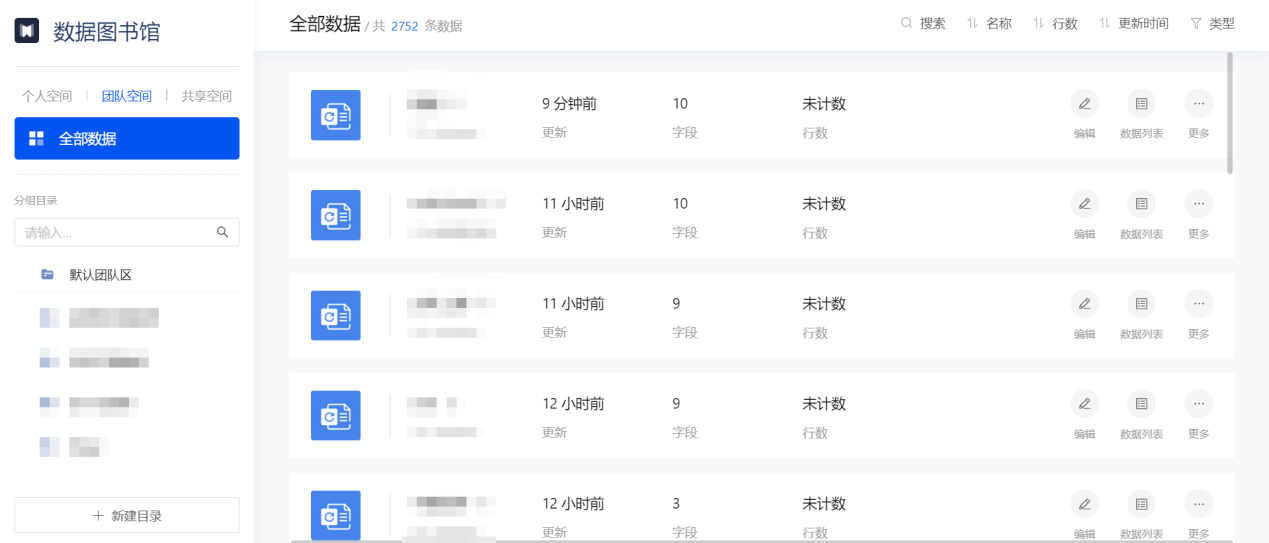Sort data by 名称
The height and width of the screenshot is (543, 1269).
[988, 23]
